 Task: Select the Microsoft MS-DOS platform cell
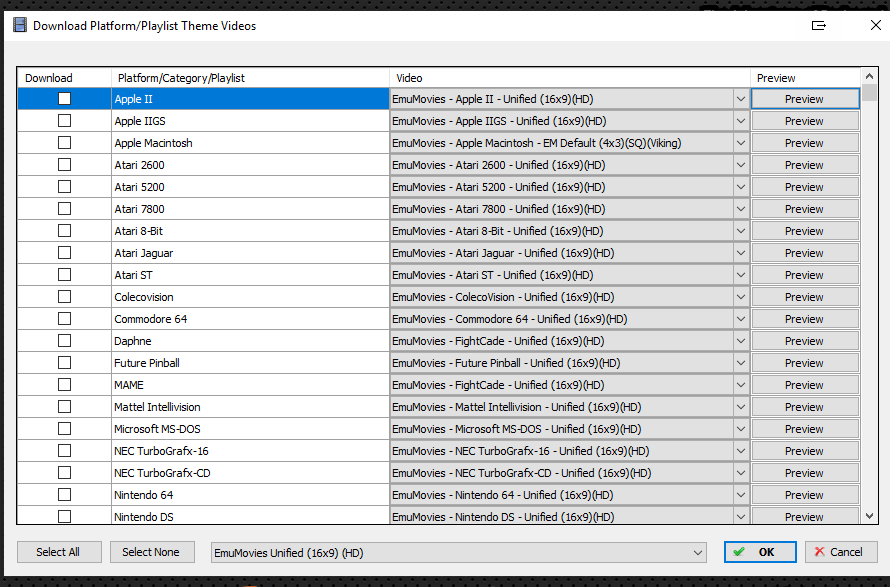pos(250,429)
